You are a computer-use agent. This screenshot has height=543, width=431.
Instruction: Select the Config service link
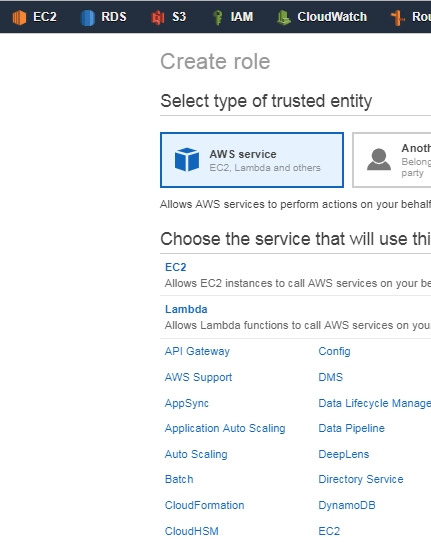(334, 351)
